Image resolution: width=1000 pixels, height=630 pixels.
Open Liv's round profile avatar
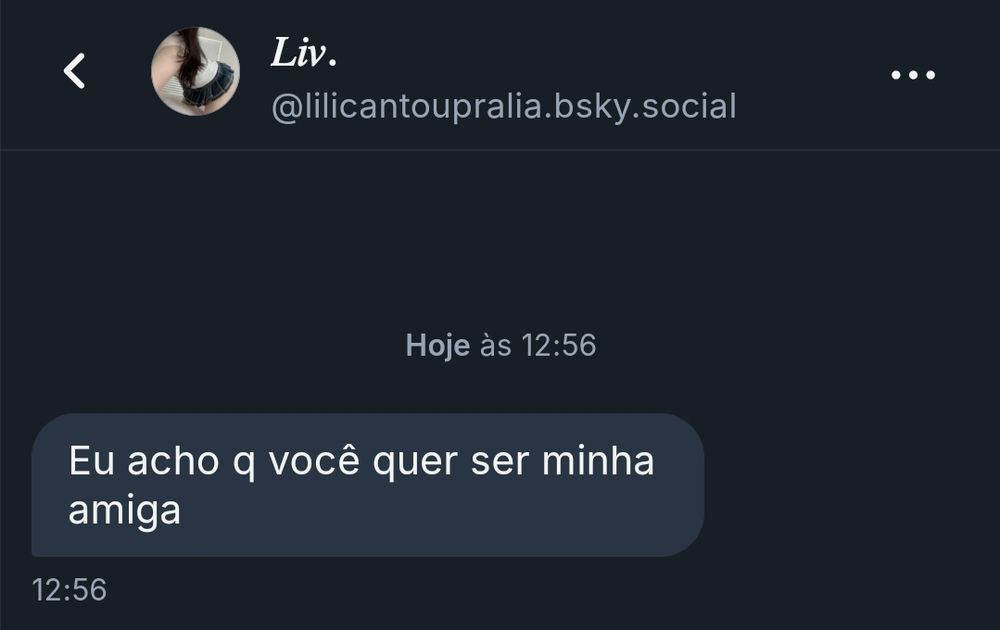195,71
